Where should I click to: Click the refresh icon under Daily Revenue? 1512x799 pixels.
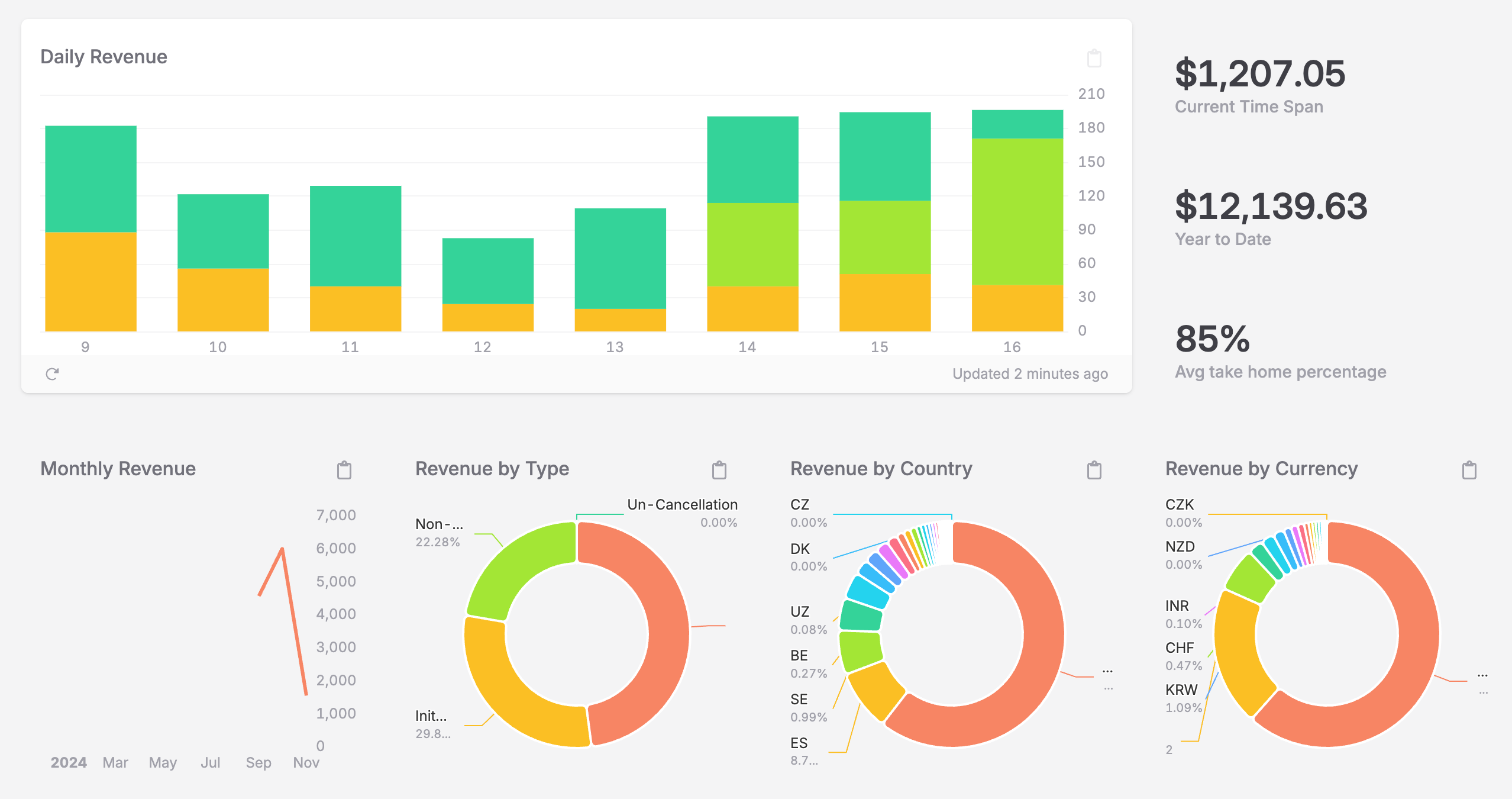point(52,374)
